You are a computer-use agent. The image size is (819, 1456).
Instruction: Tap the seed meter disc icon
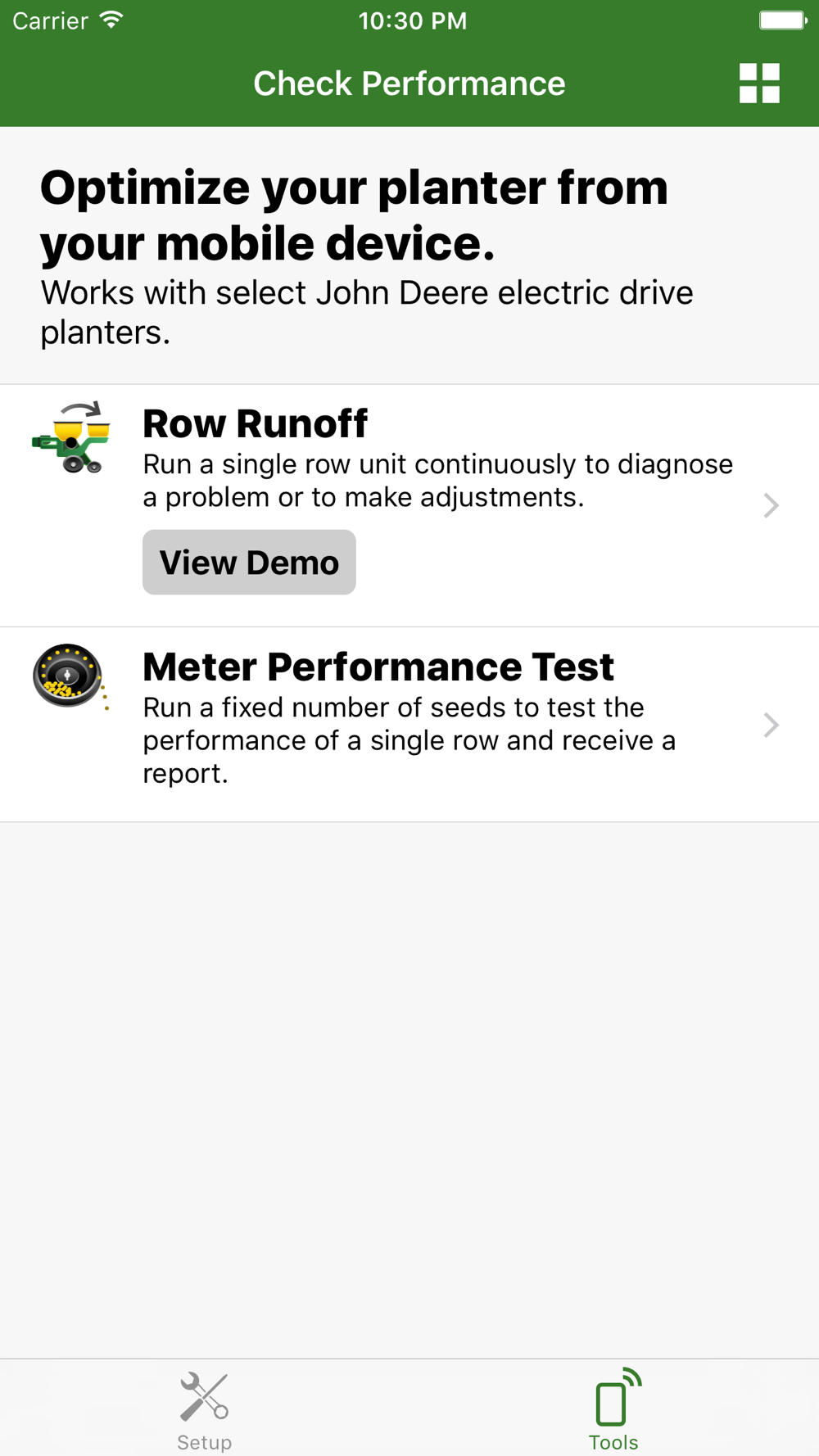[x=70, y=676]
